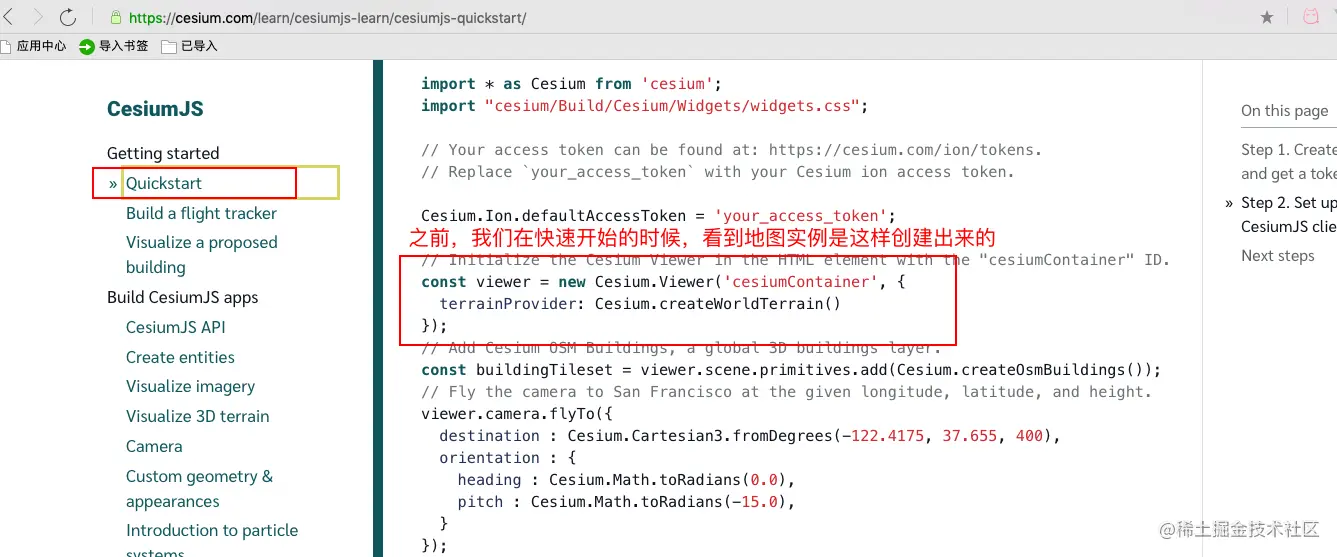Open Introduction to particle systems link
Screen dimensions: 1337x557
point(212,541)
